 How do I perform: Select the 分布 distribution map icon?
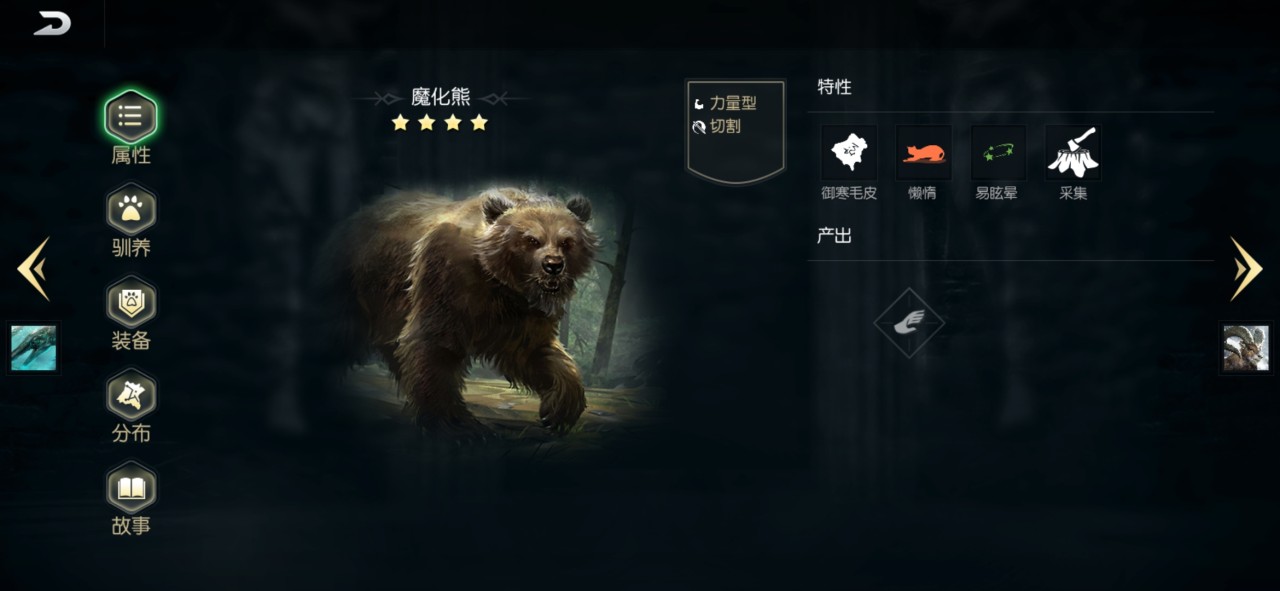(x=131, y=394)
